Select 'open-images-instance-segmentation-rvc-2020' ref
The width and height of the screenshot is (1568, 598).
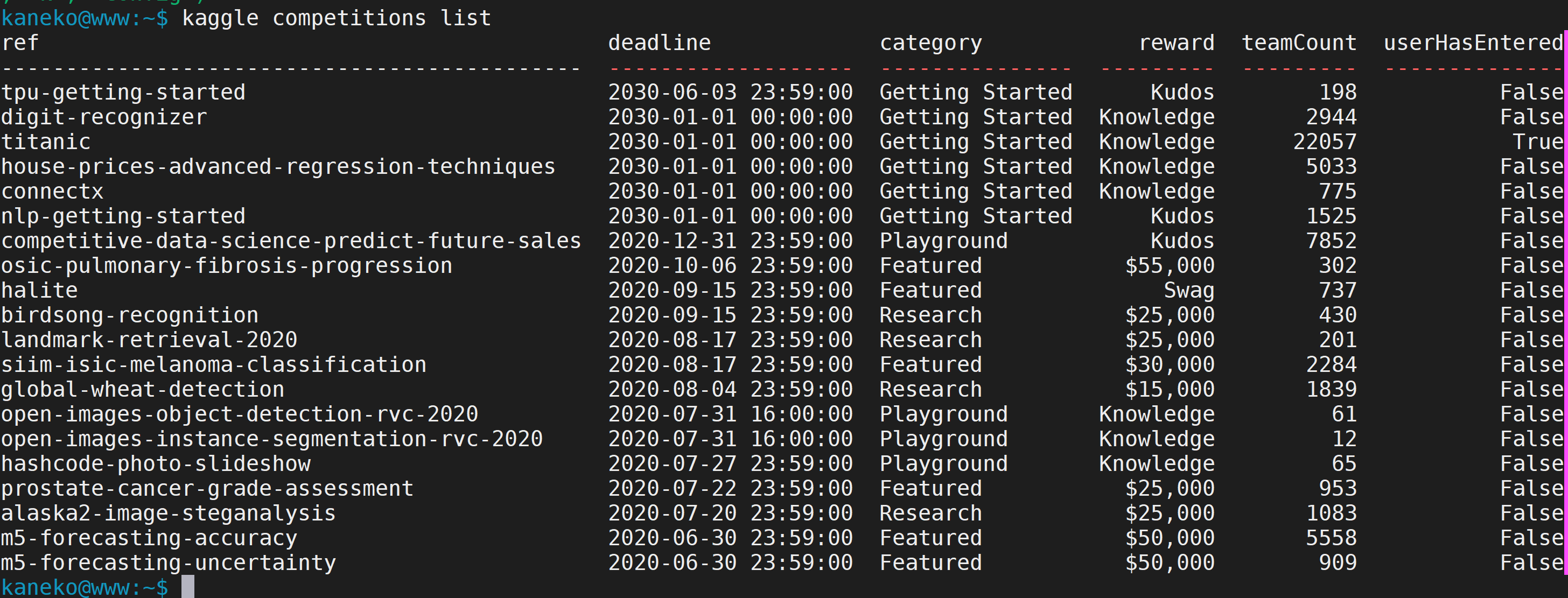[x=271, y=439]
